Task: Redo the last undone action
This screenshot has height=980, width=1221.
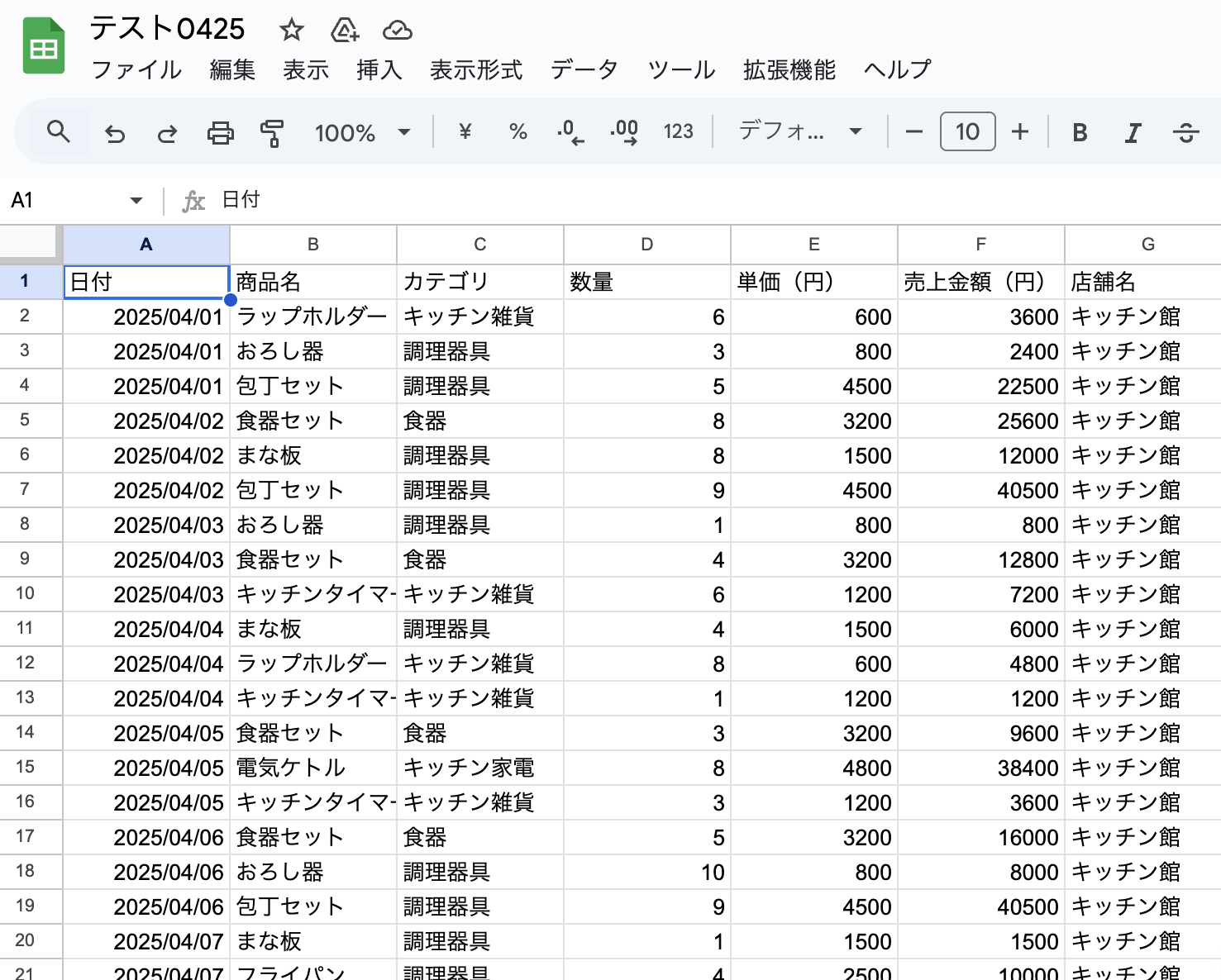Action: pyautogui.click(x=167, y=133)
